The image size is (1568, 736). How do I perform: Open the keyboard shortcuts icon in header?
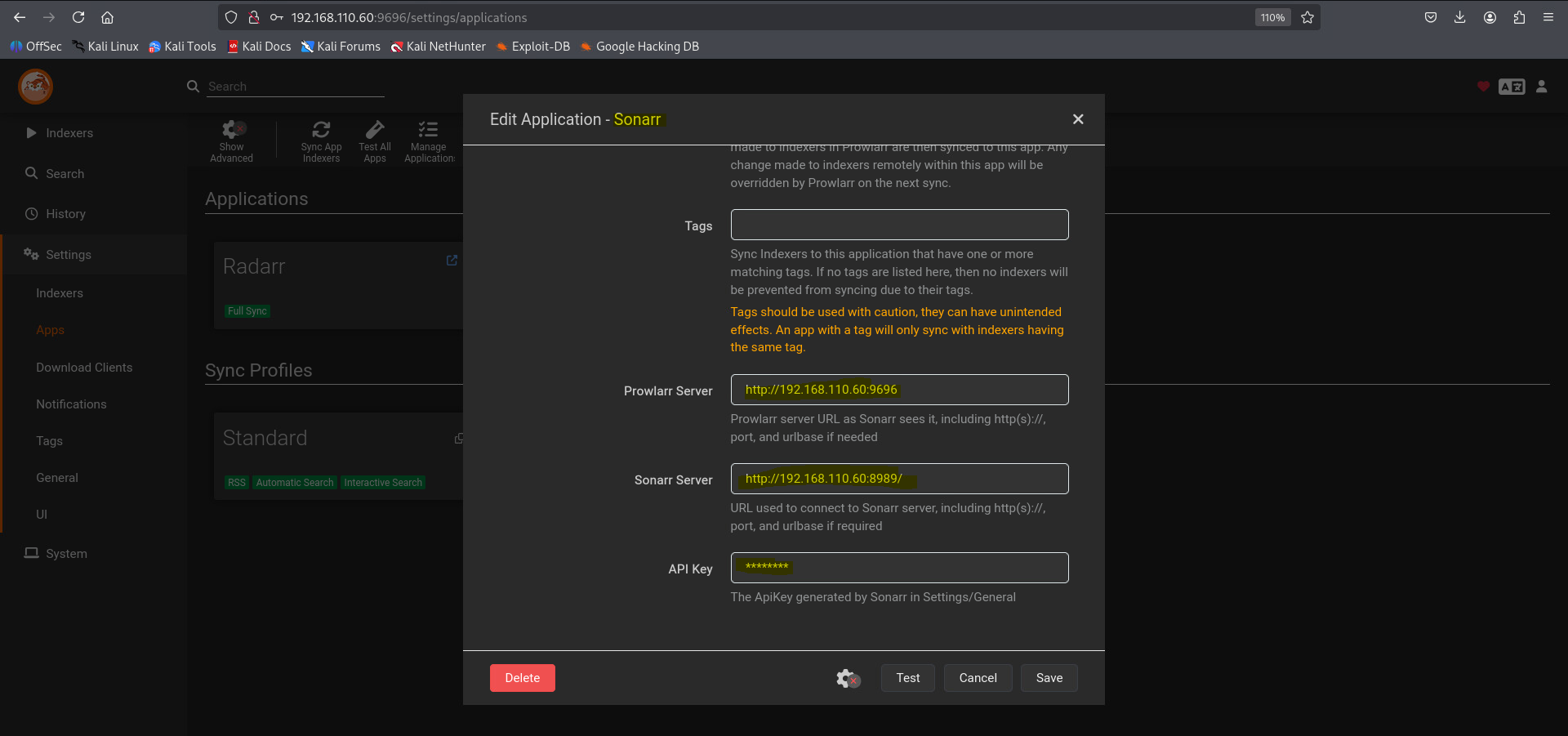pyautogui.click(x=1511, y=87)
